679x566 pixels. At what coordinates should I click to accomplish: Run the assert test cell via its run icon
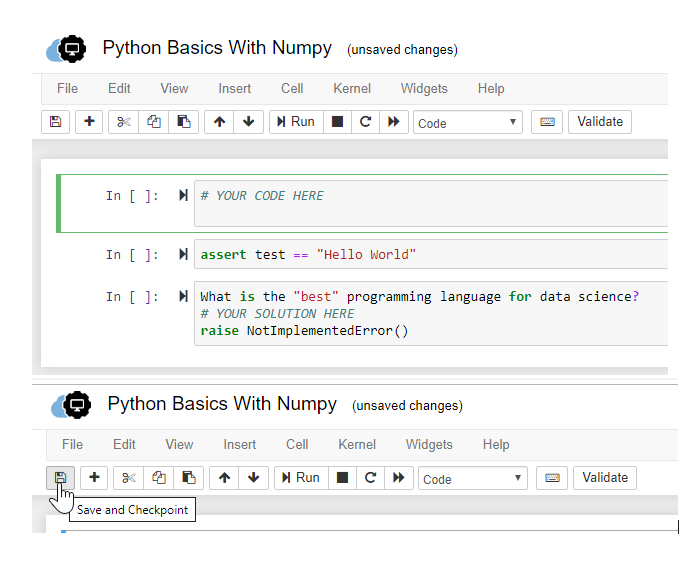[x=184, y=254]
